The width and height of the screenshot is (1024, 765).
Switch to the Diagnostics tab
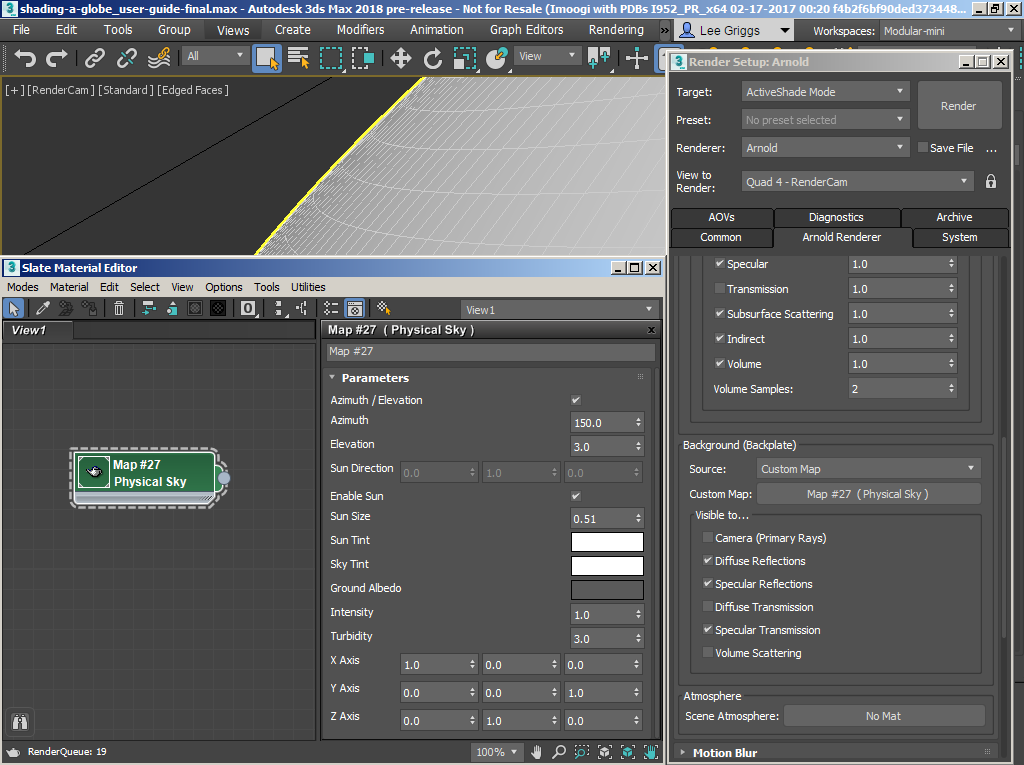tap(836, 217)
